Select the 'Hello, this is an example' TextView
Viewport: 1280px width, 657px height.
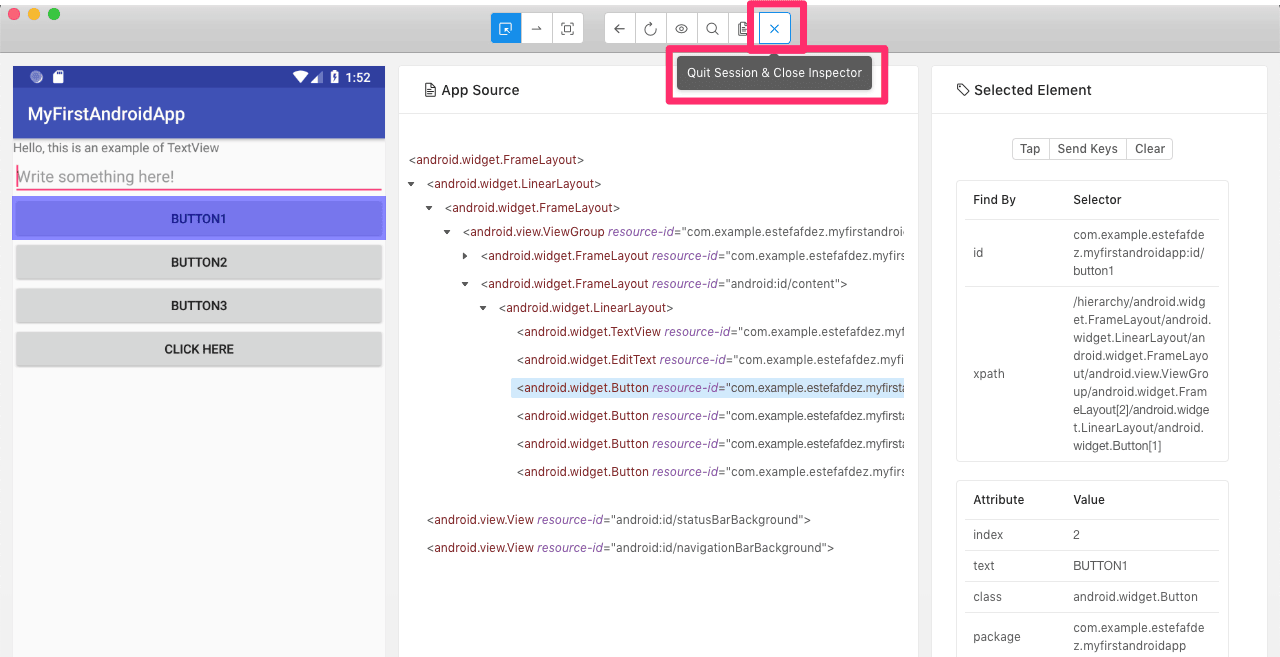click(x=116, y=148)
